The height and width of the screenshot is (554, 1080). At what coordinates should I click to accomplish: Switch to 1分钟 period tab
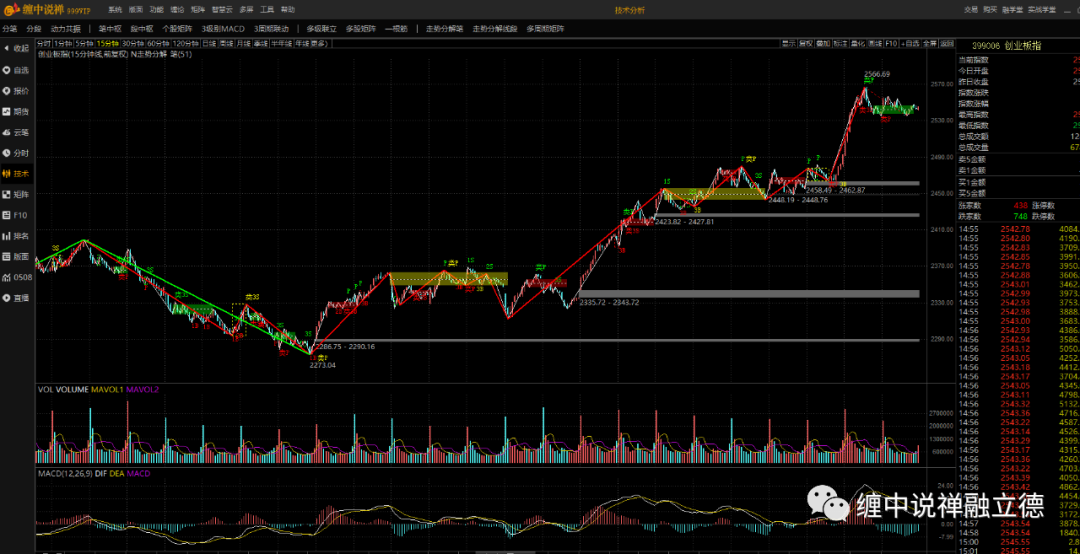click(x=63, y=43)
